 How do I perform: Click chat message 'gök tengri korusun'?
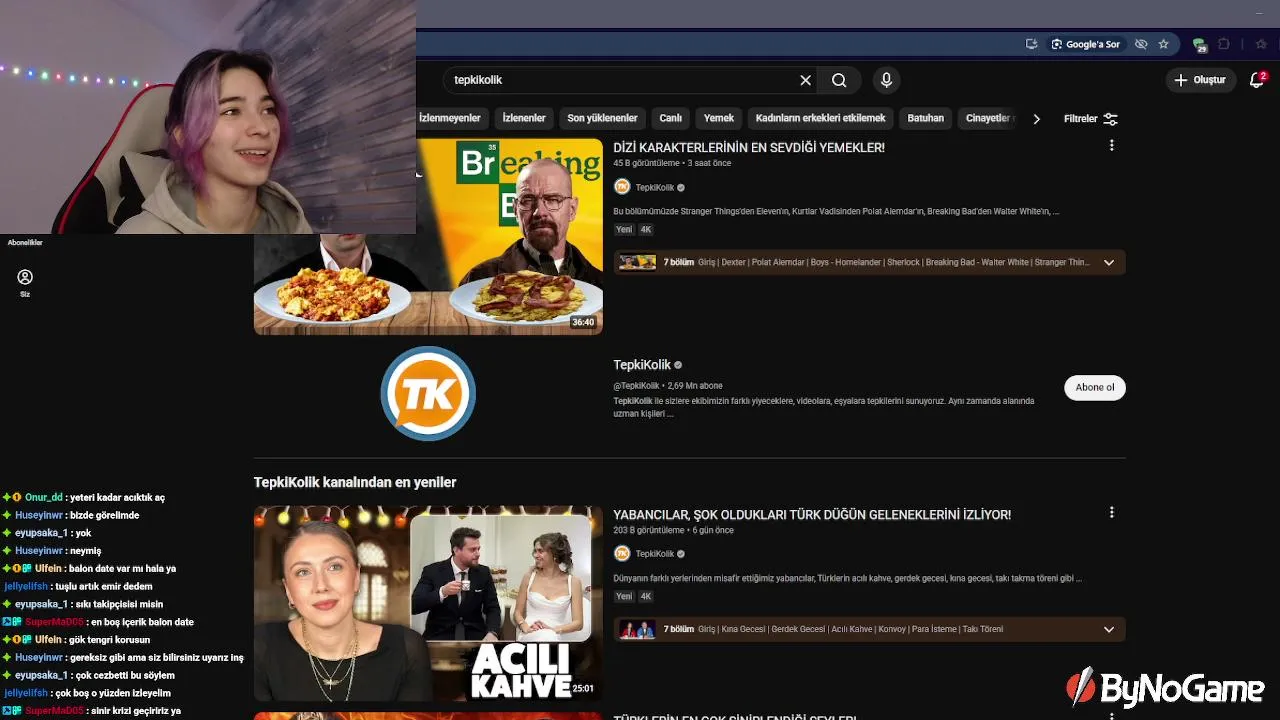point(110,640)
